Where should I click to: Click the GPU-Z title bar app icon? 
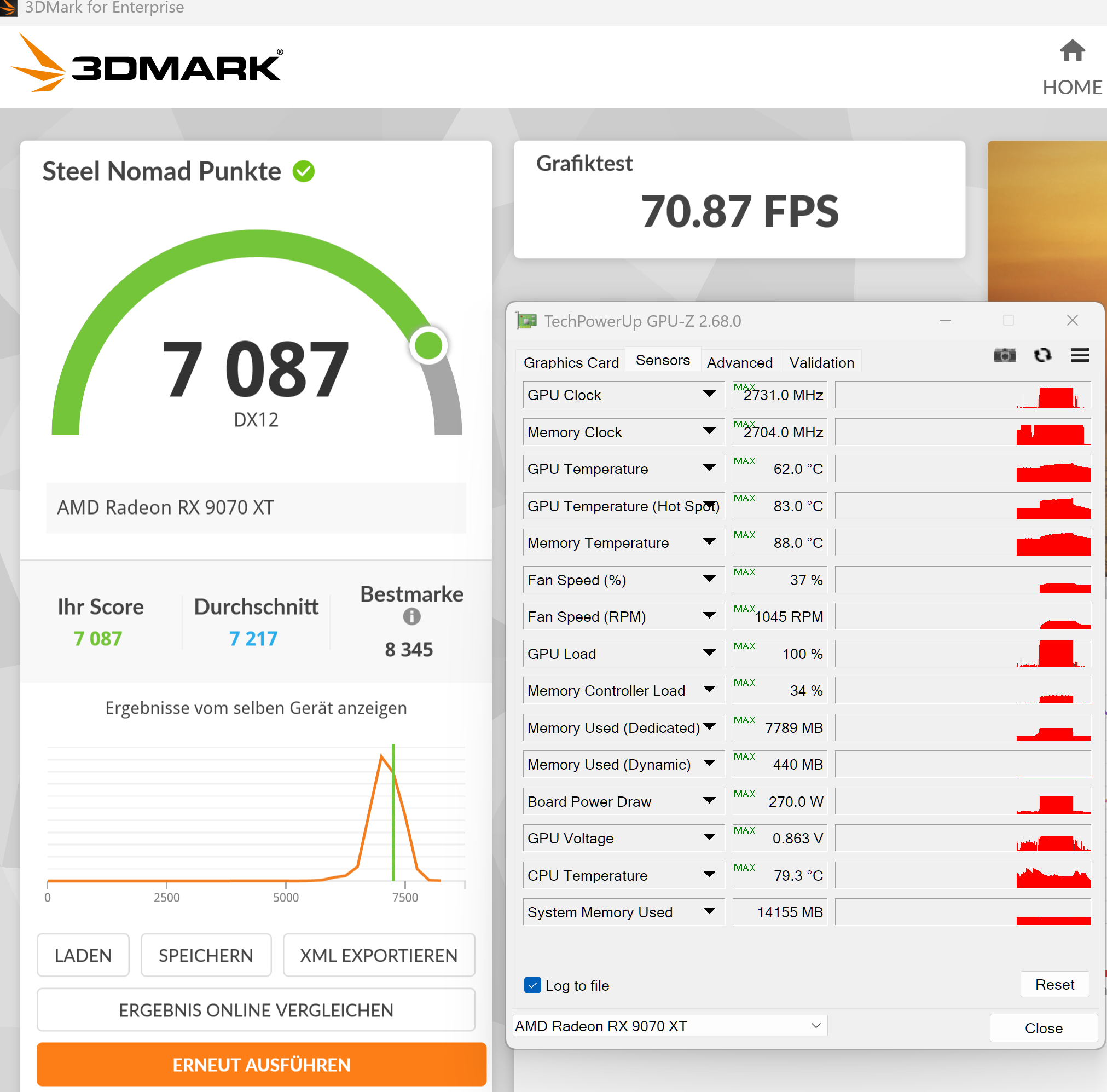point(526,321)
